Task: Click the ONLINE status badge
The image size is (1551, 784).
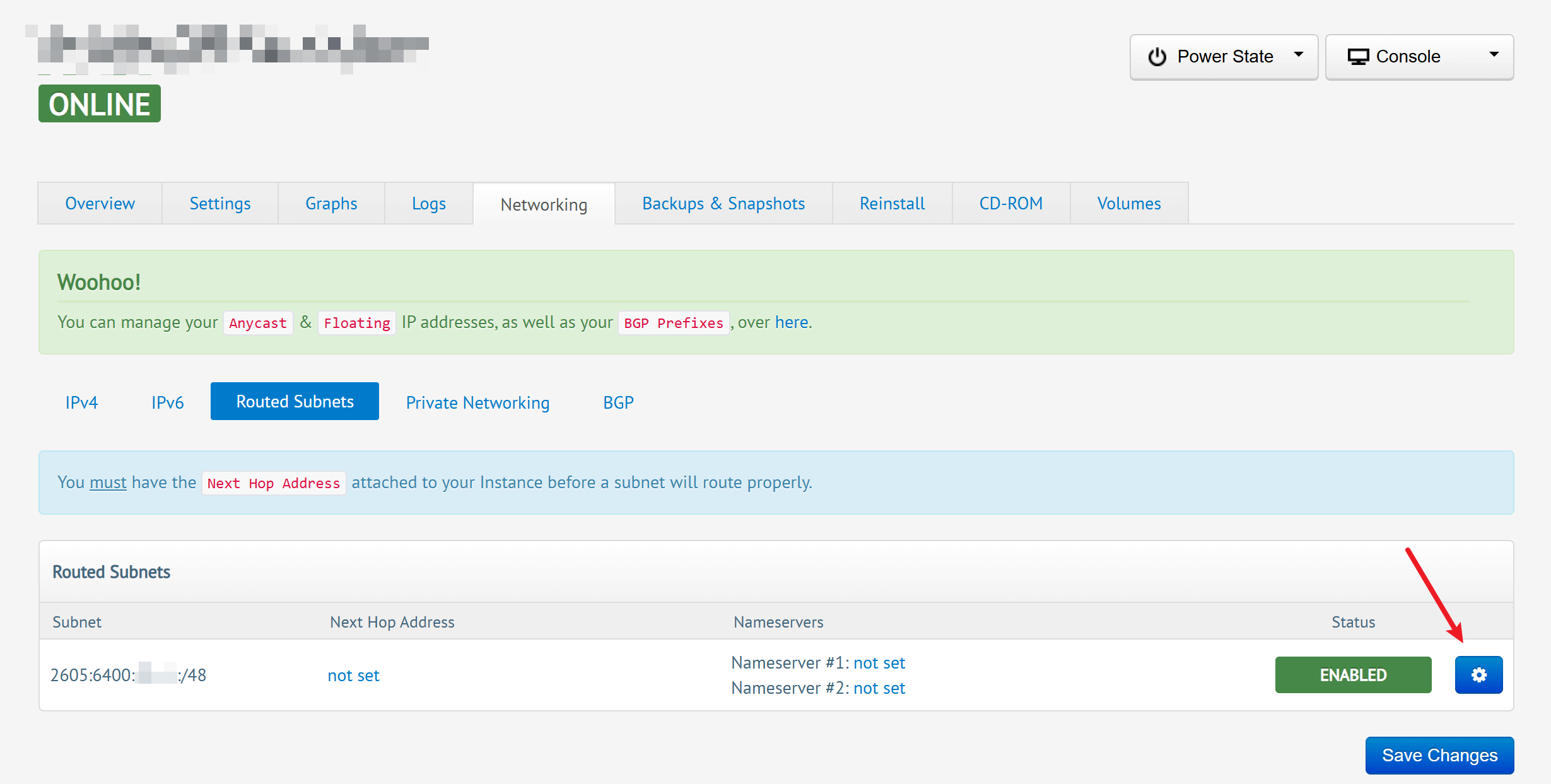Action: (x=100, y=104)
